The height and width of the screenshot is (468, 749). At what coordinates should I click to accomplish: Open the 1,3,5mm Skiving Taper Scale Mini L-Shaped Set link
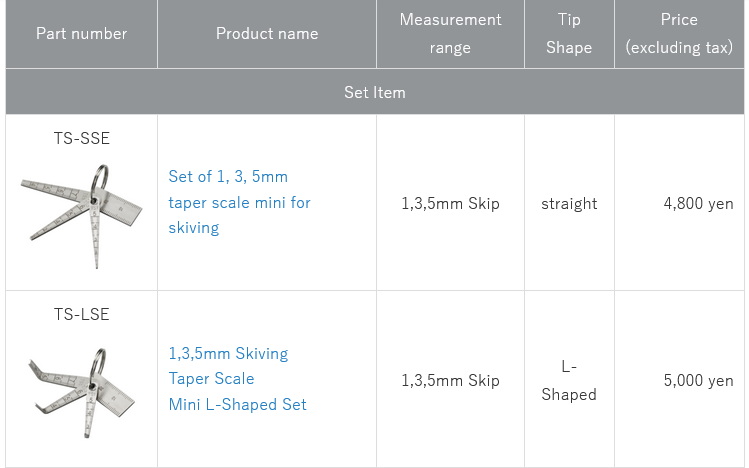238,379
